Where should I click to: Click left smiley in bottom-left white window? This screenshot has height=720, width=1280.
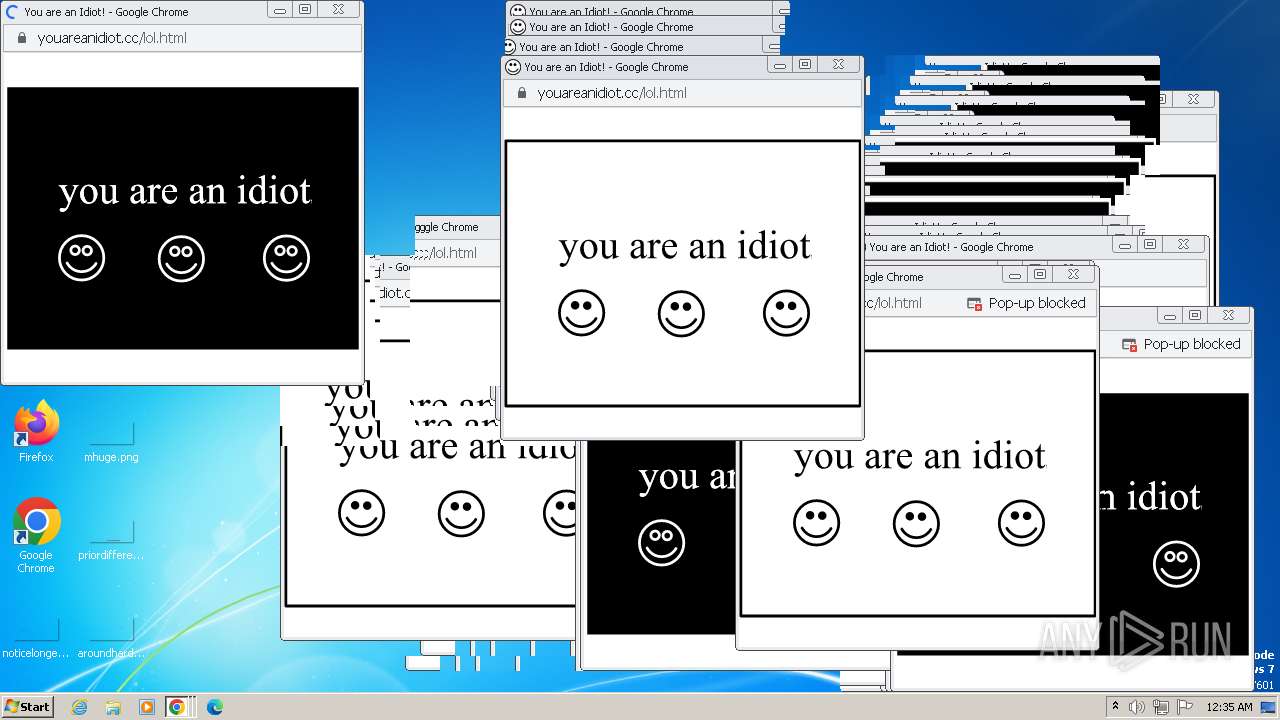click(361, 513)
